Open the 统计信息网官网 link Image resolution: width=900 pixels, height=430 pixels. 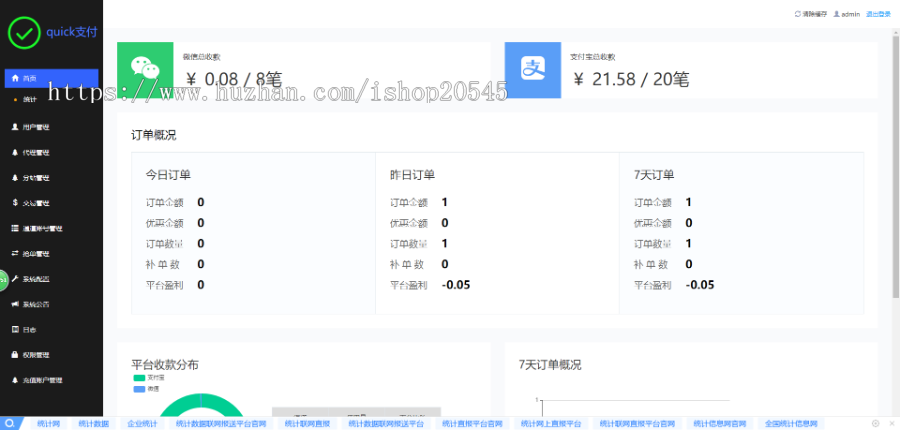(719, 424)
